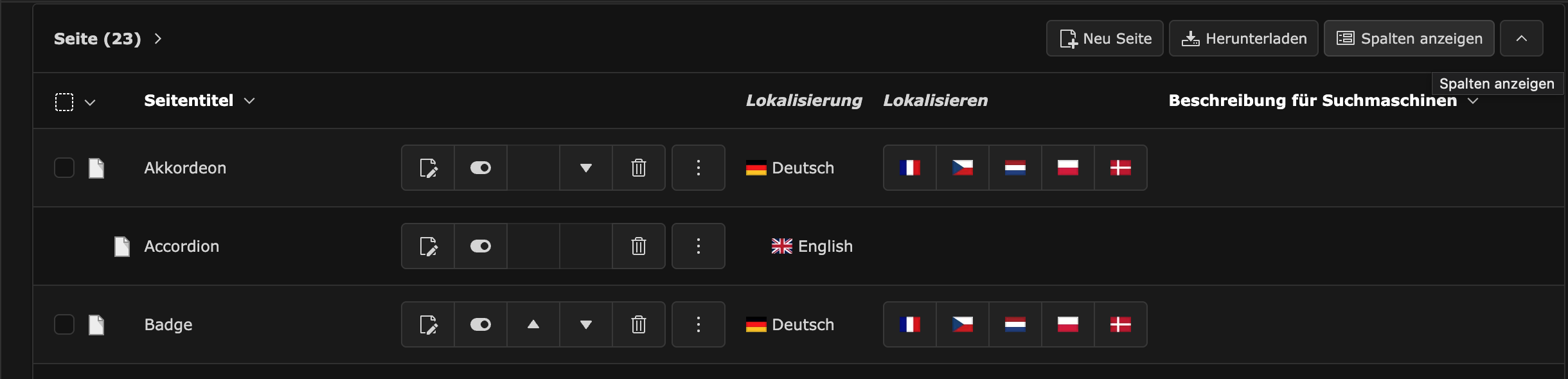The width and height of the screenshot is (1568, 379).
Task: Localize Badge to Danish via flag
Action: click(1120, 324)
